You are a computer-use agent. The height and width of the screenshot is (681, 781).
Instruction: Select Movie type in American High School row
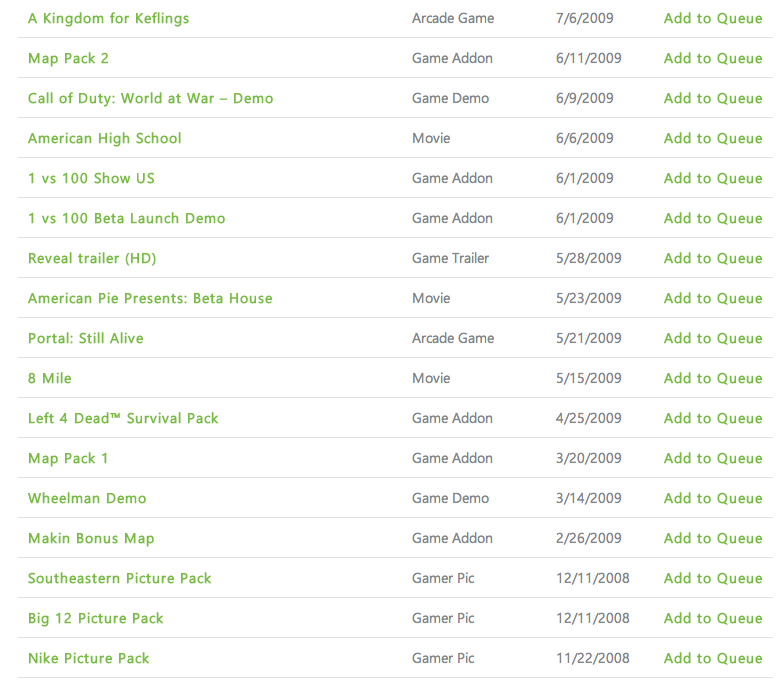click(x=431, y=138)
